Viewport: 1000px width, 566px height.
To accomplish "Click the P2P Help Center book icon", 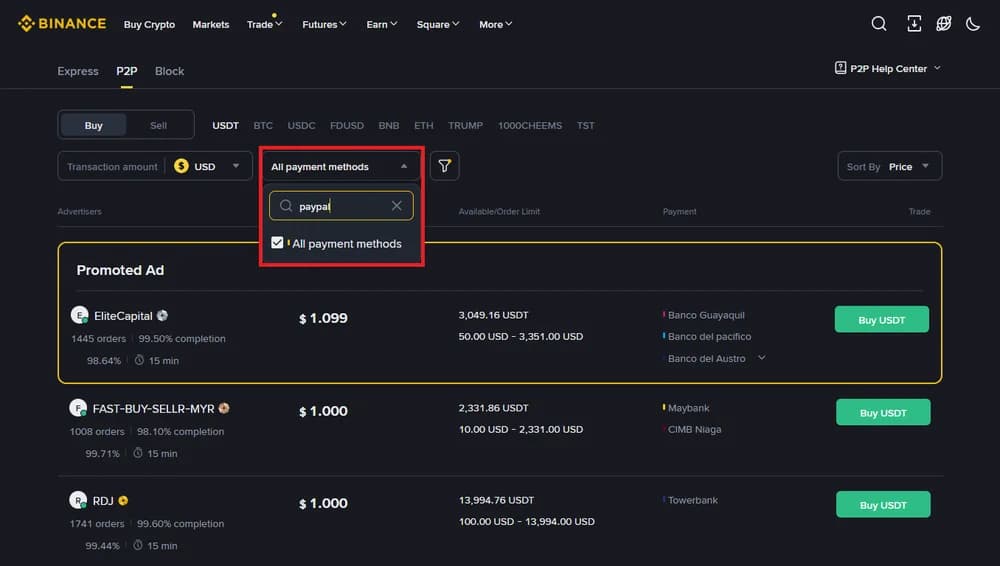I will coord(840,68).
